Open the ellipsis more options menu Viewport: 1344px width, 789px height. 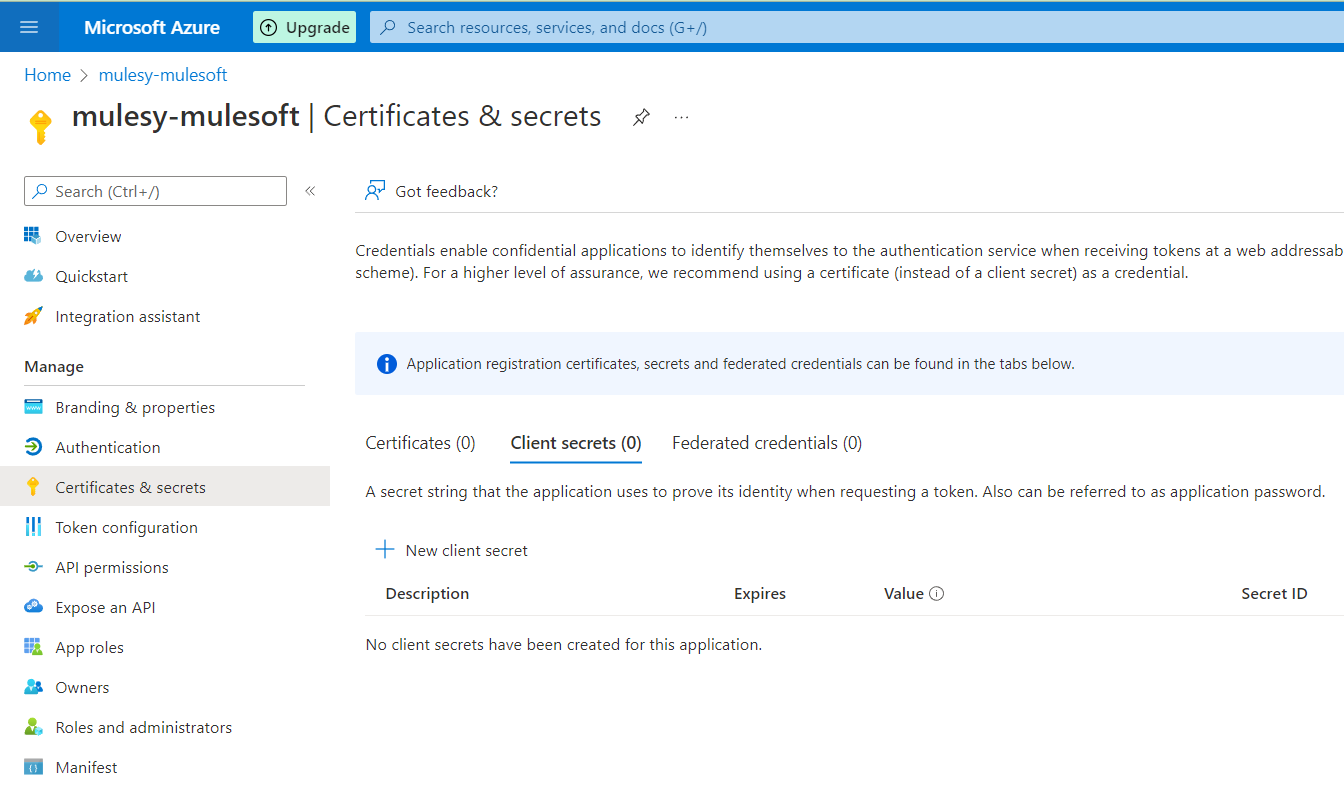pyautogui.click(x=682, y=117)
